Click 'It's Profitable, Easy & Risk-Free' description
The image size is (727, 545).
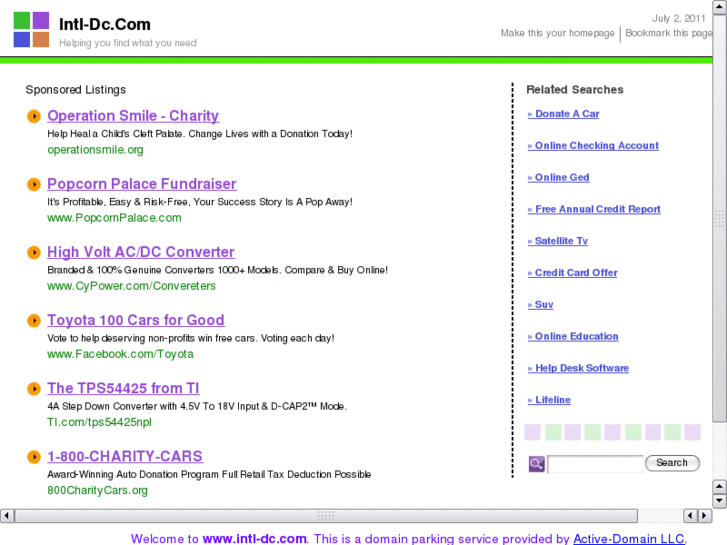pyautogui.click(x=200, y=202)
